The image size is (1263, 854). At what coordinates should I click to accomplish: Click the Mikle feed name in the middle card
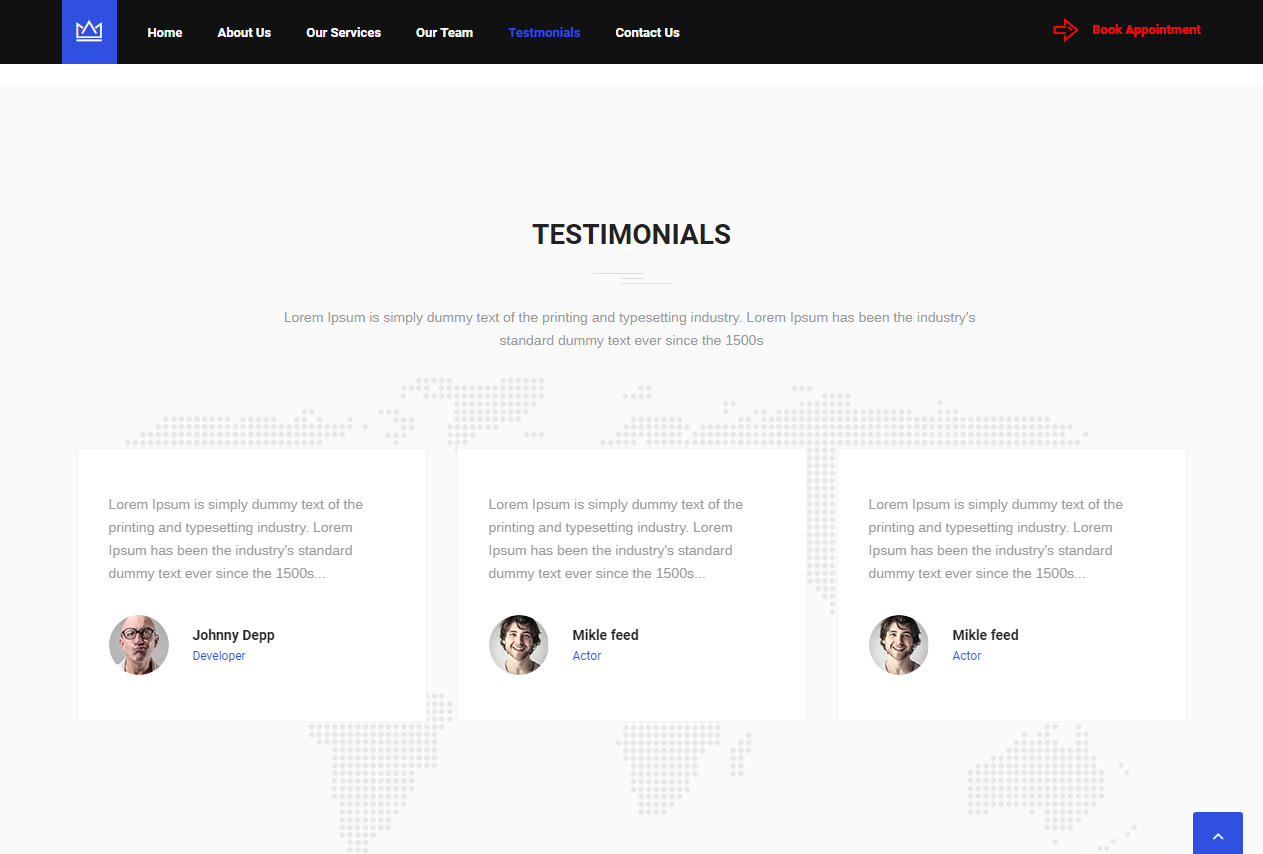[605, 635]
